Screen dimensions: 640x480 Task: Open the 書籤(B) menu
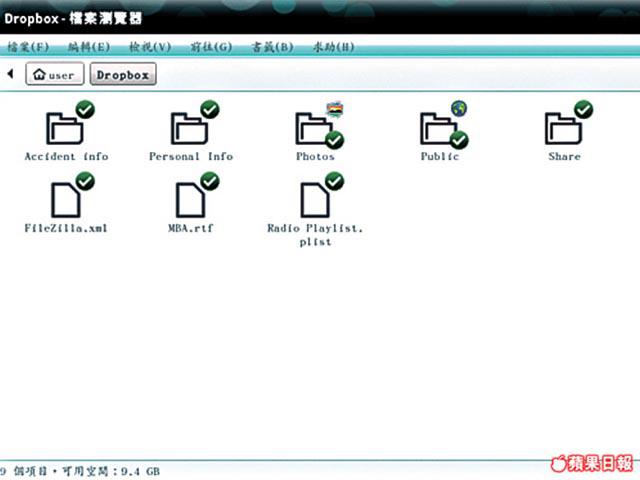(273, 47)
